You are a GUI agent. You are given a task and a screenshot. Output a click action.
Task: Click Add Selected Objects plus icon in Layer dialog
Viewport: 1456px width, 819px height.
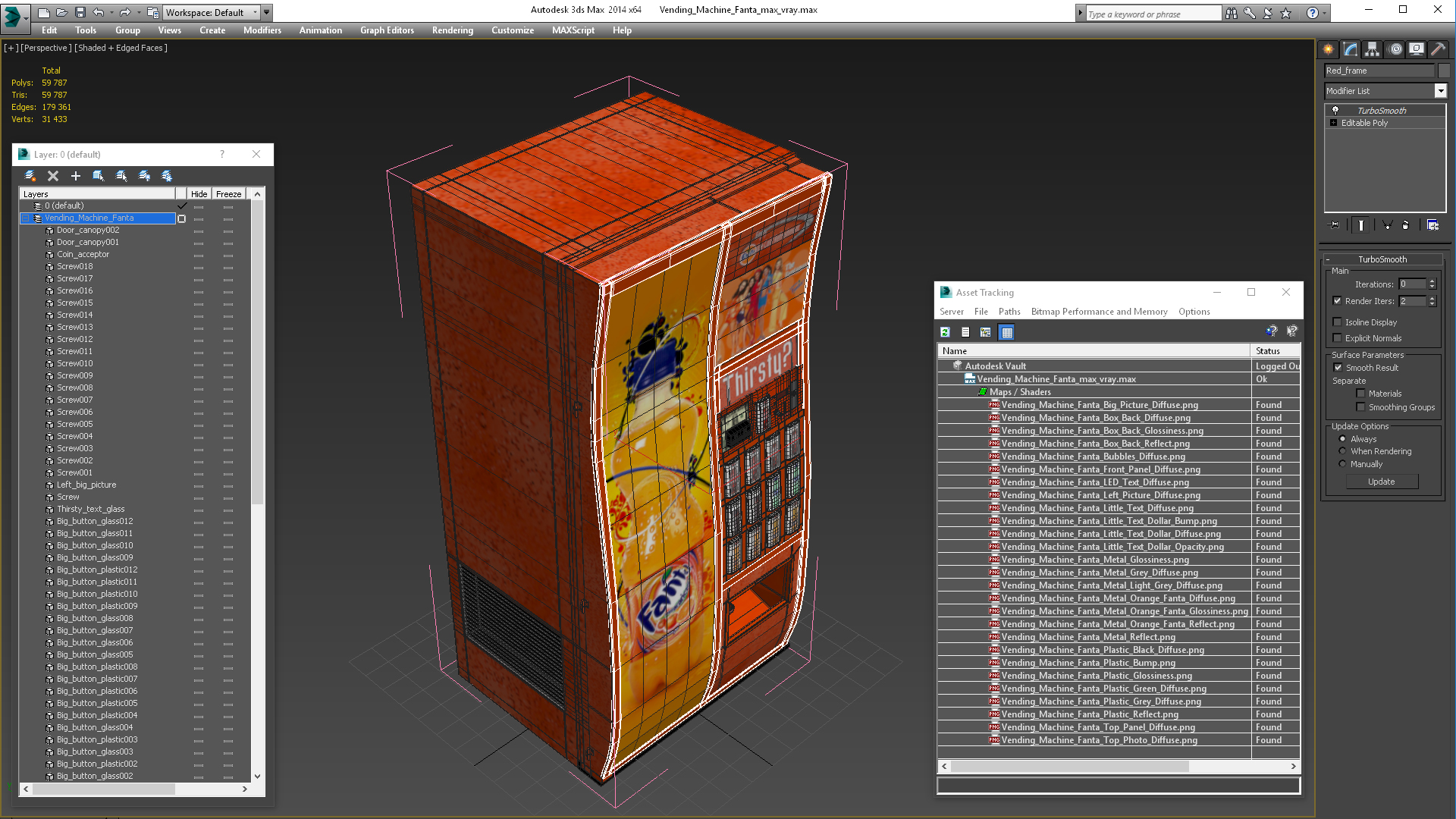[76, 176]
